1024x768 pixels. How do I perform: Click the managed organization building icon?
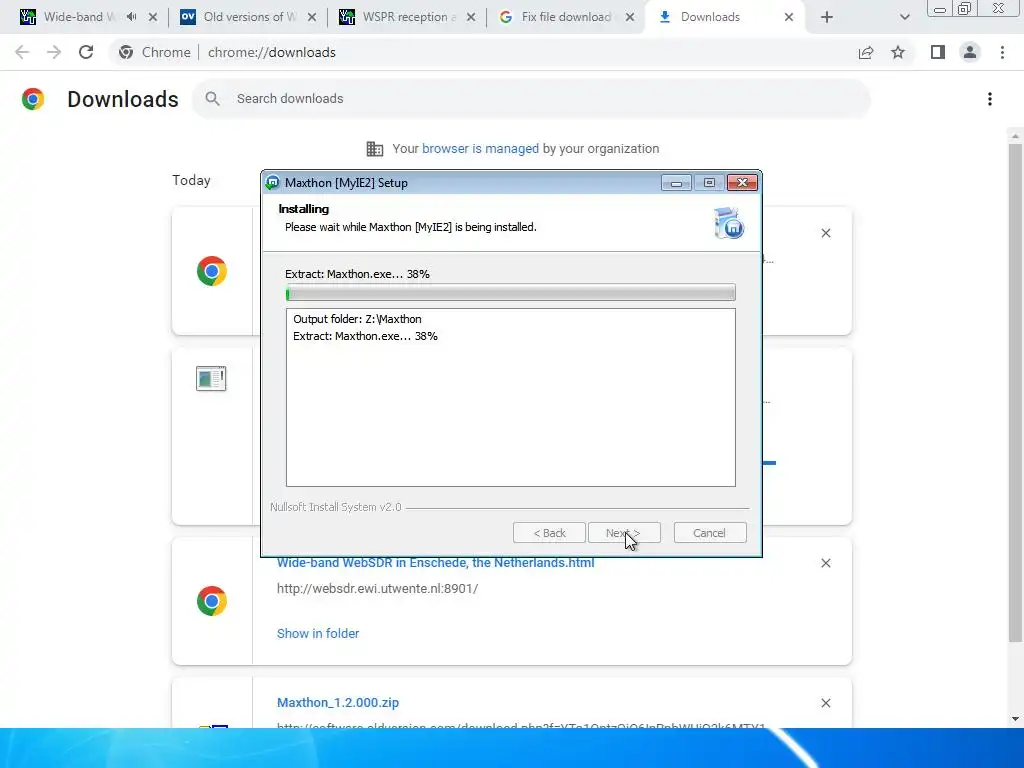[375, 149]
